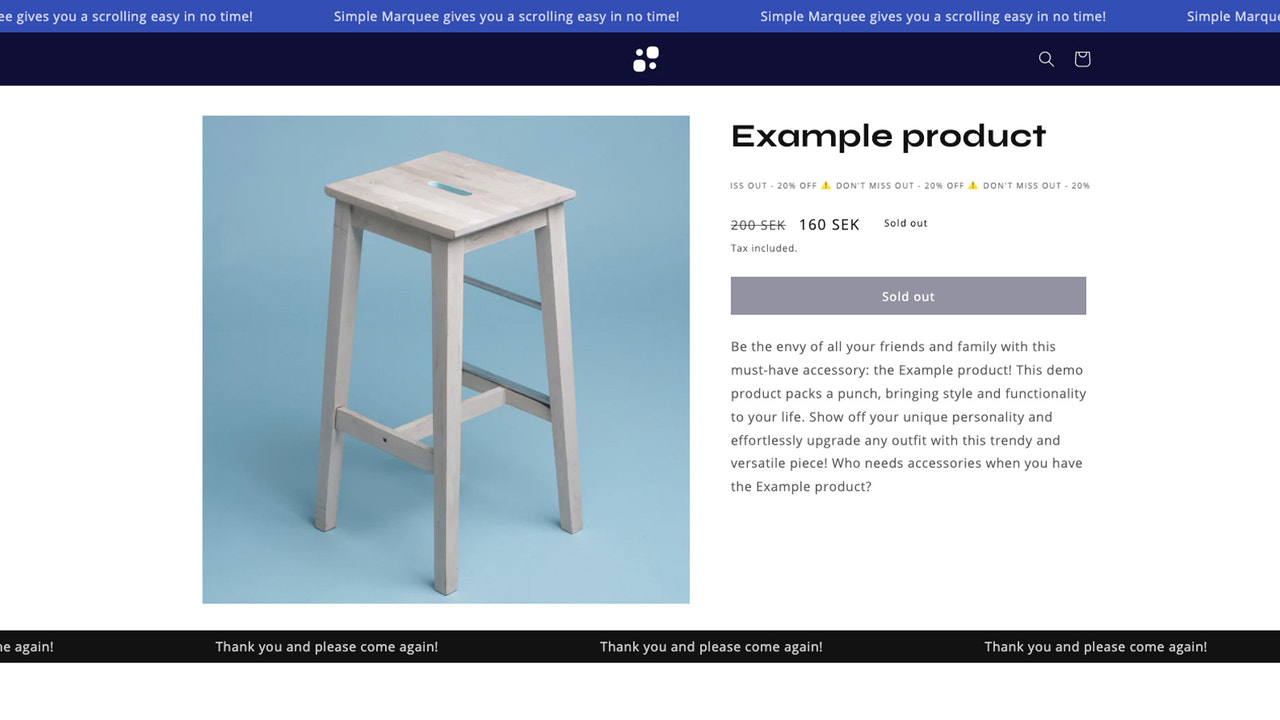
Task: Click the 160 SEK sale price
Action: pyautogui.click(x=829, y=224)
